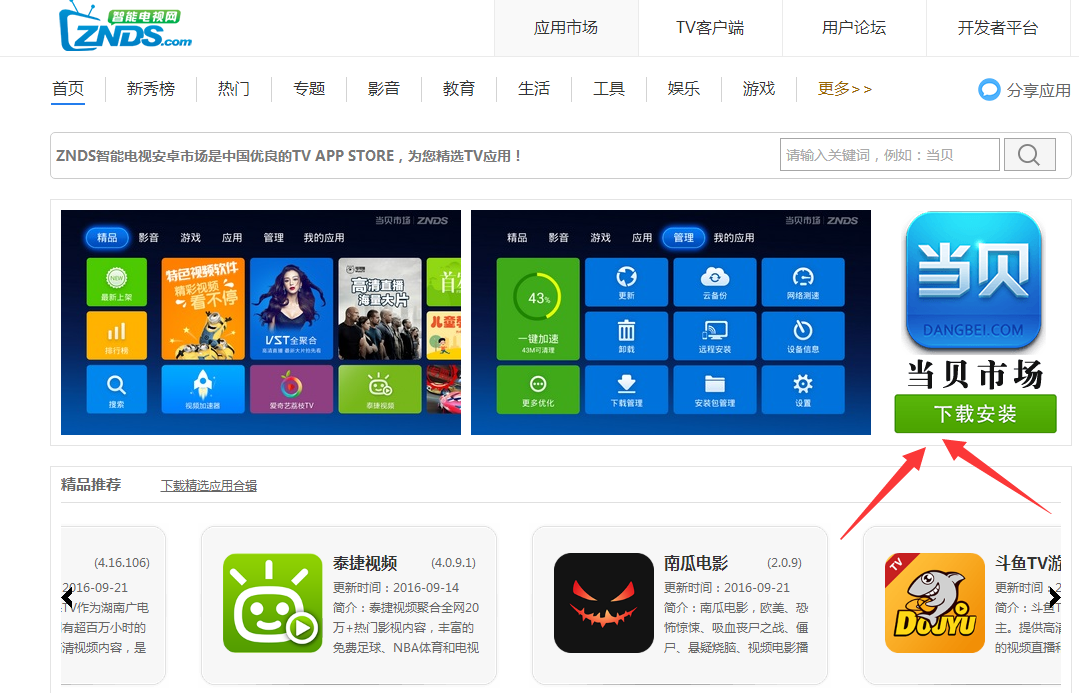Click the magnifier search button

click(1029, 155)
